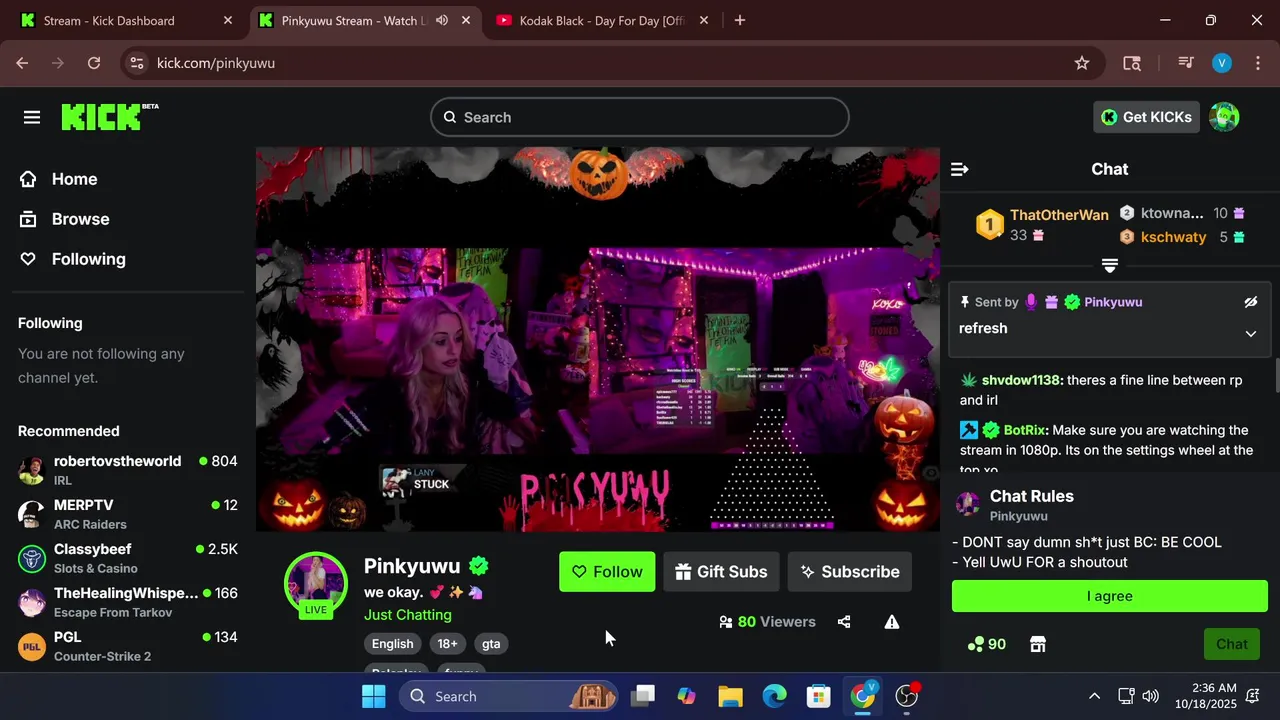Image resolution: width=1280 pixels, height=720 pixels.
Task: Accept chat rules with I agree
Action: point(1110,596)
